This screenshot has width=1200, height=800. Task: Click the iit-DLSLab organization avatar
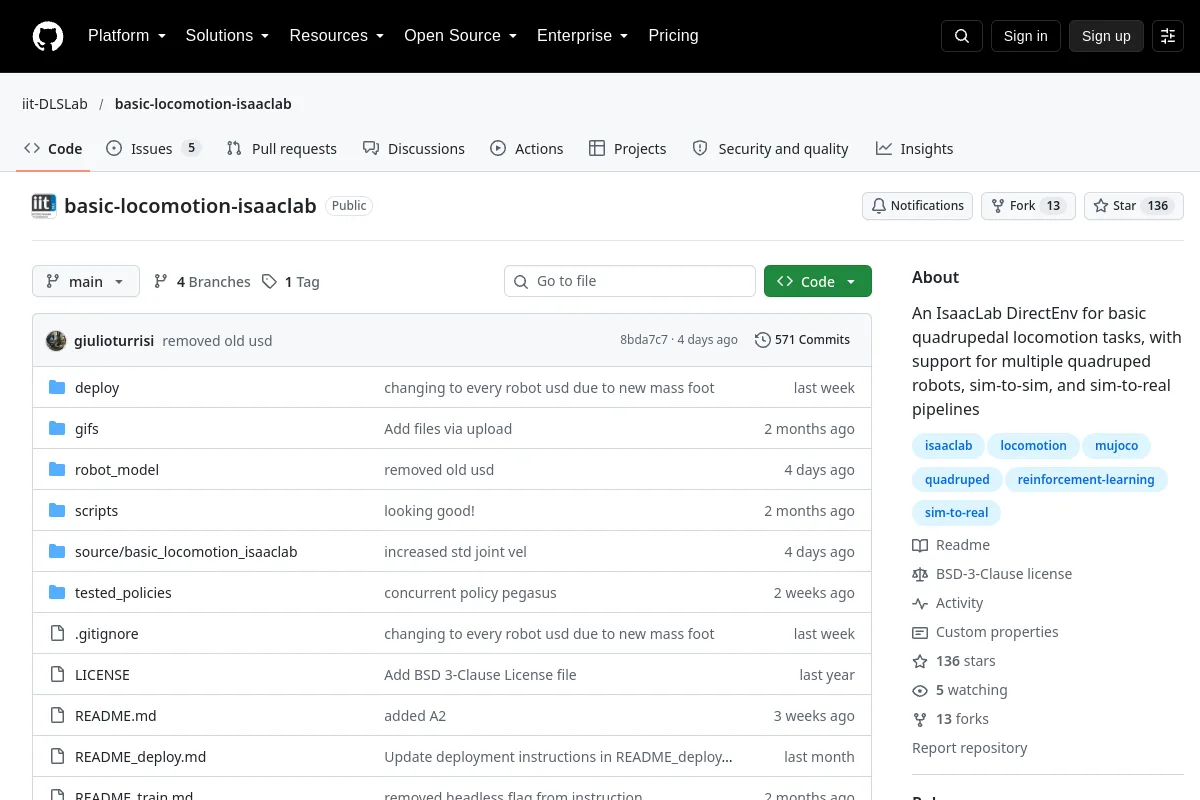[44, 206]
